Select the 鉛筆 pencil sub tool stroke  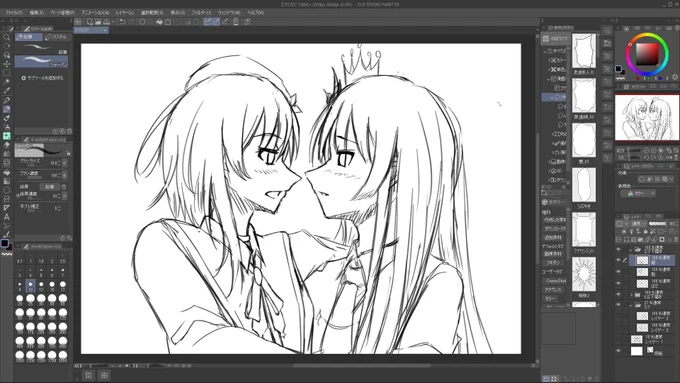[x=41, y=49]
